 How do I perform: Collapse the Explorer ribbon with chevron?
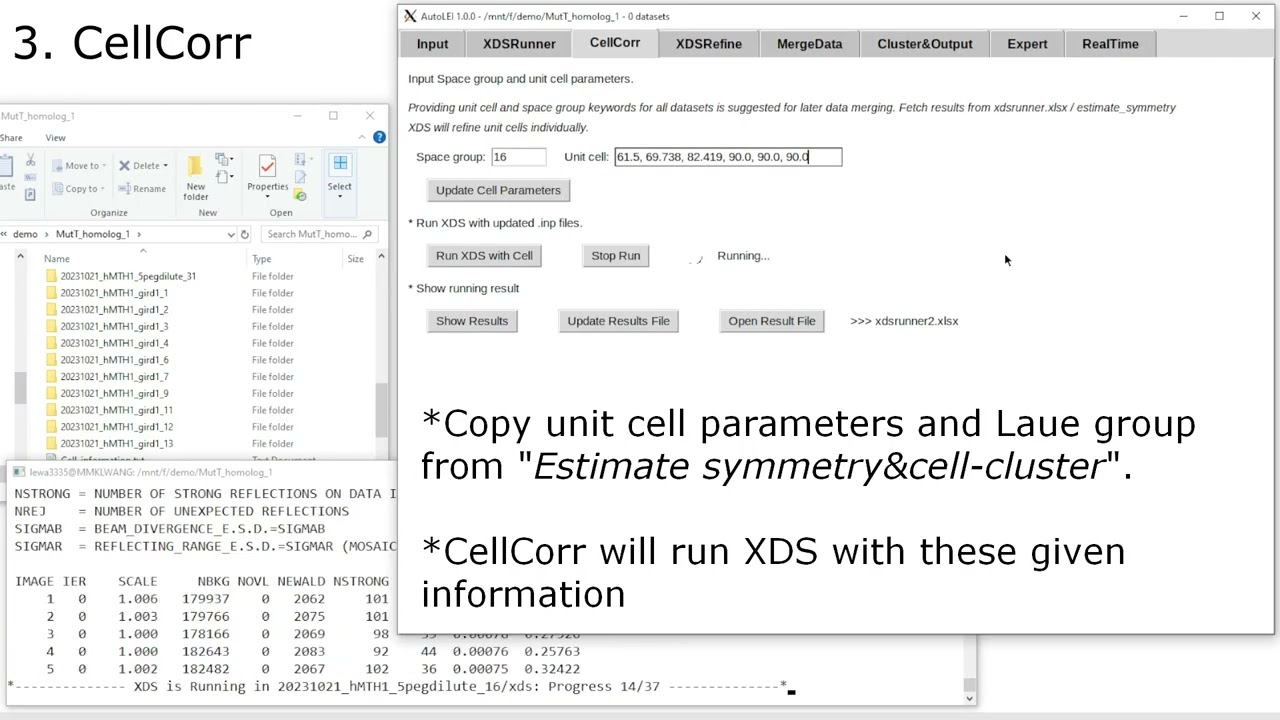click(363, 138)
